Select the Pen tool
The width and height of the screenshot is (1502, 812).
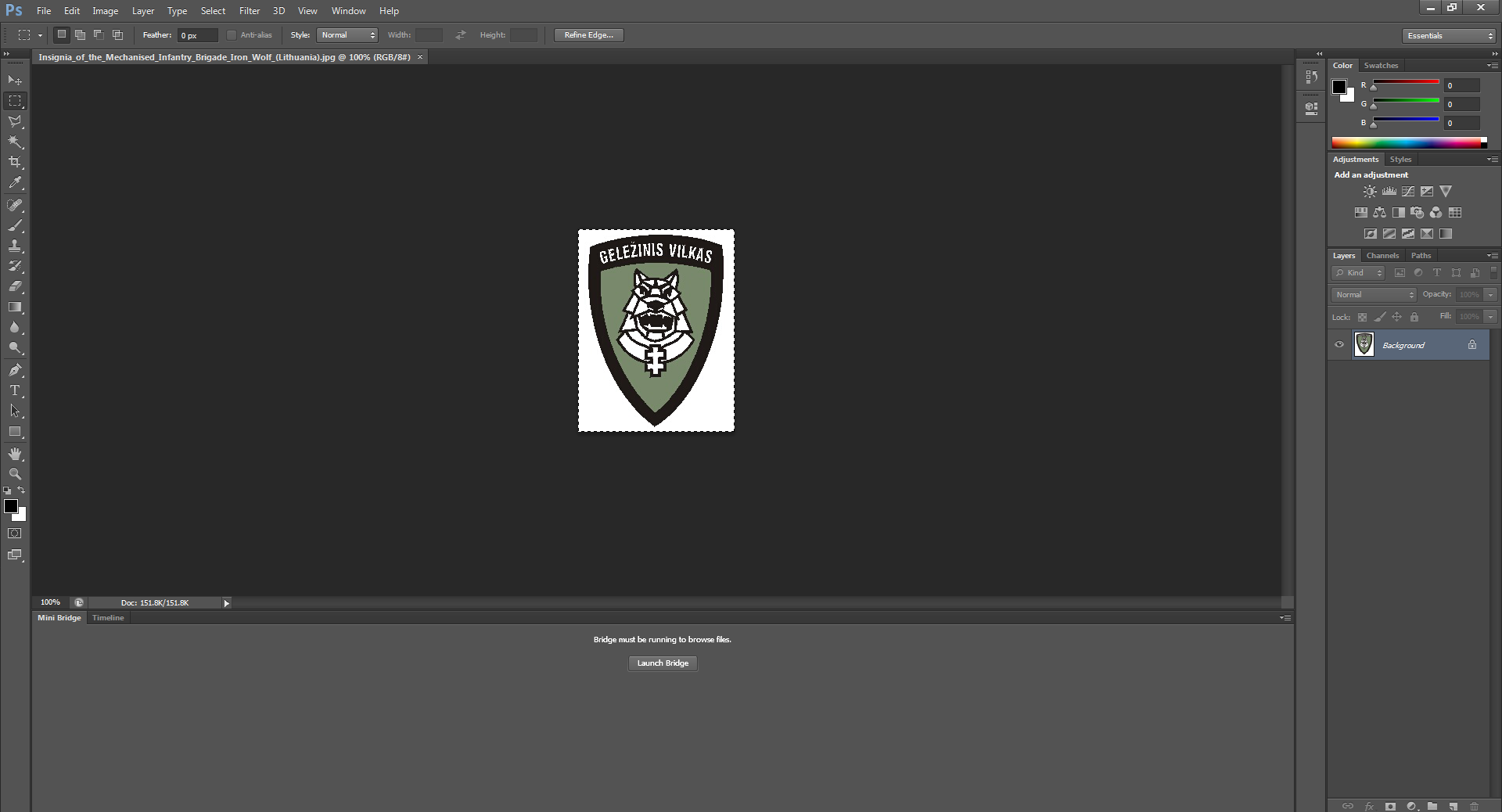point(15,370)
